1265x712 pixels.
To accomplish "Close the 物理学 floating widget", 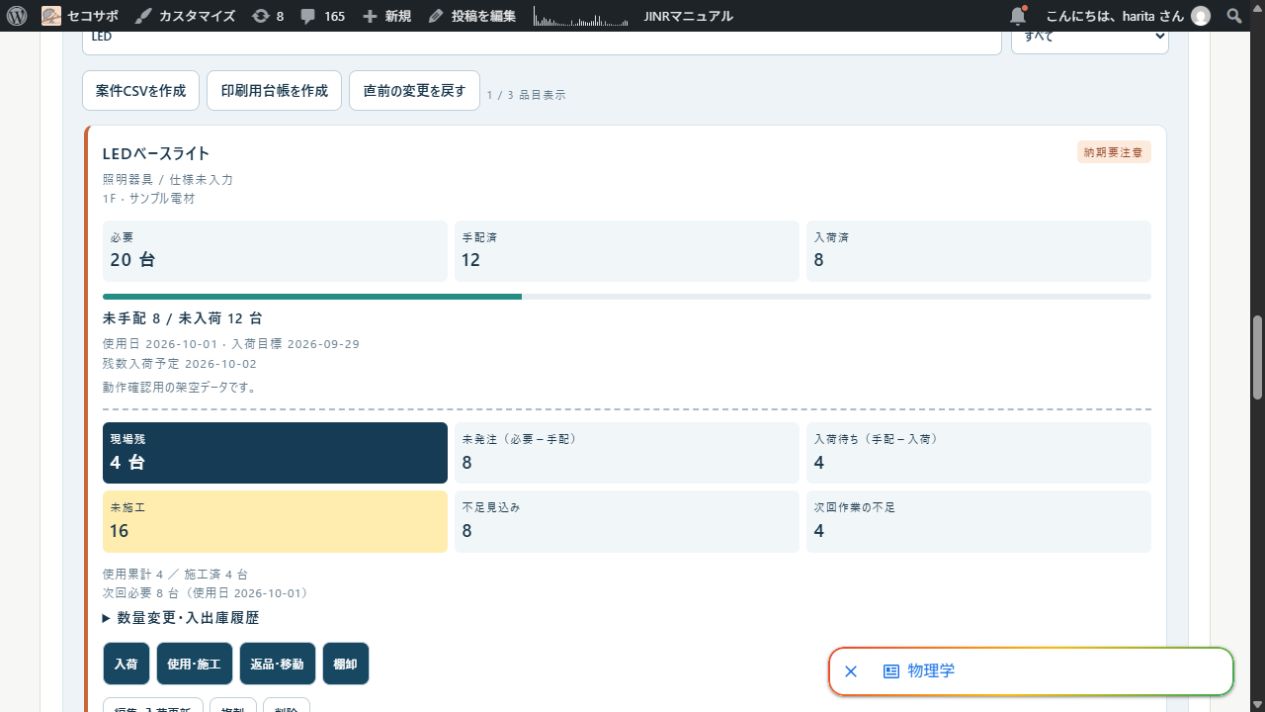I will point(851,672).
